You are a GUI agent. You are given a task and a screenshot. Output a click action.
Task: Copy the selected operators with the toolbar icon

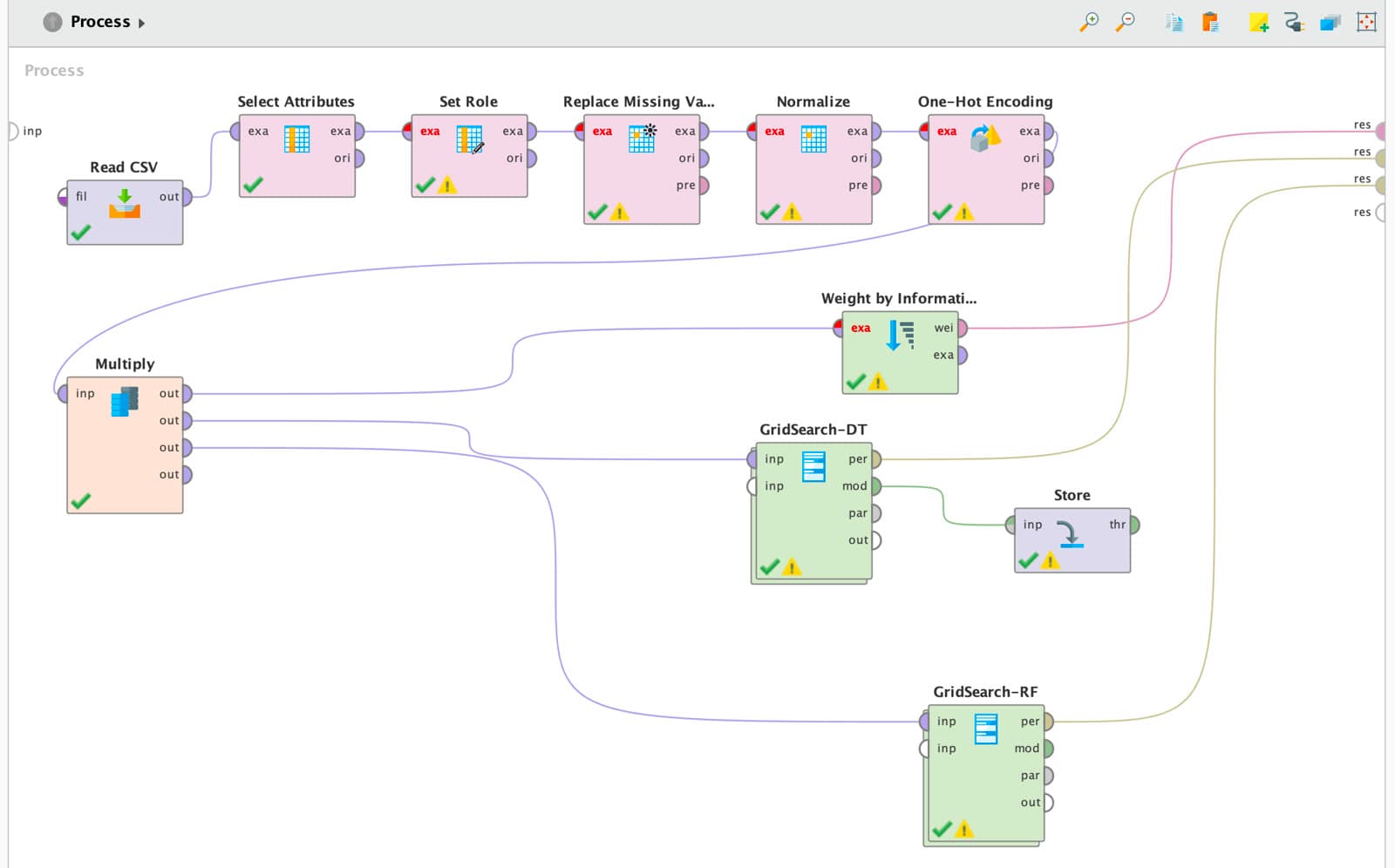pyautogui.click(x=1174, y=22)
